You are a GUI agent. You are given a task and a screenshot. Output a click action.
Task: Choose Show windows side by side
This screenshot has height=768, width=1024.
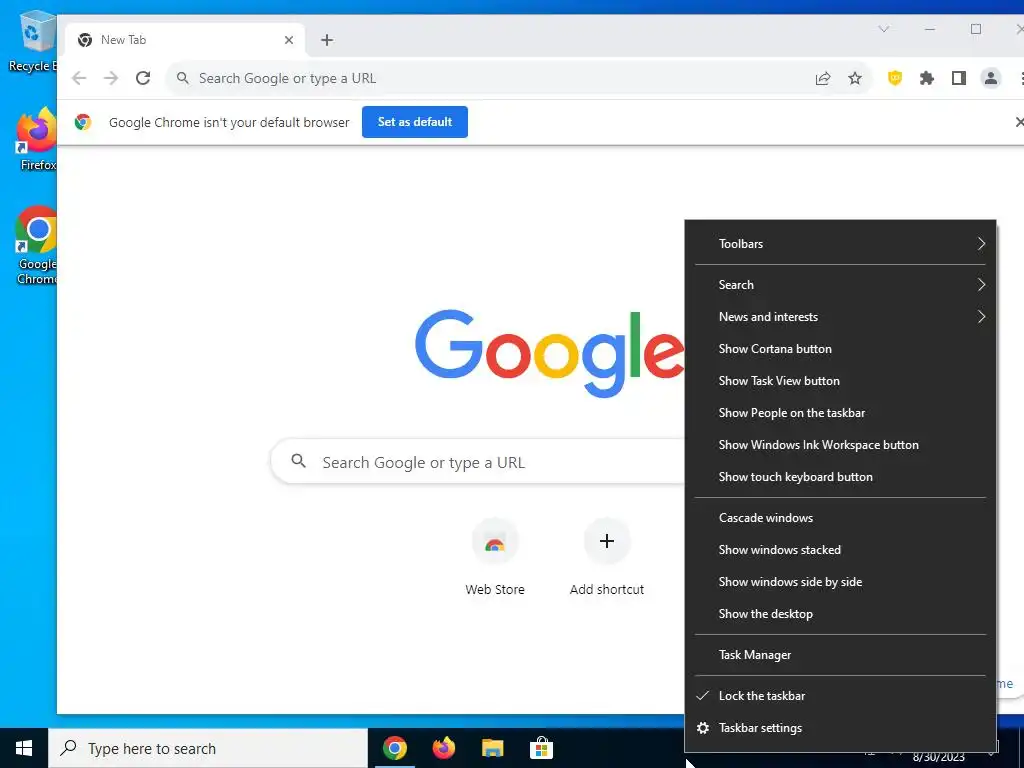pos(840,582)
